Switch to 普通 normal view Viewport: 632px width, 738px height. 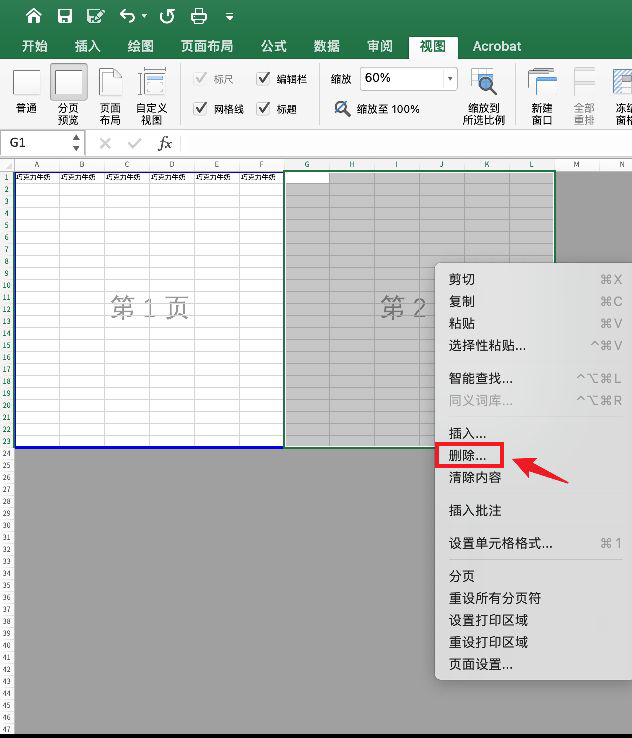pyautogui.click(x=26, y=92)
